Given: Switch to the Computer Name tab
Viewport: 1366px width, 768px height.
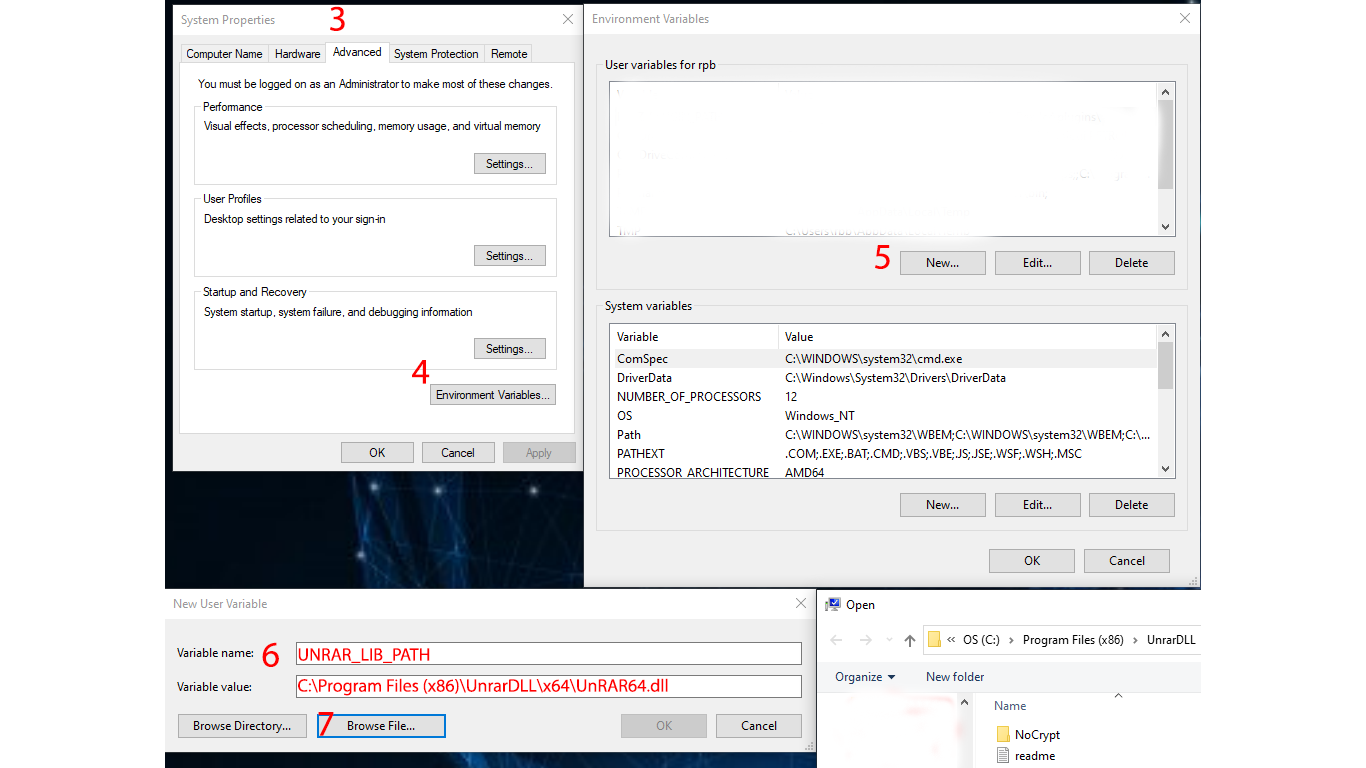Looking at the screenshot, I should (225, 54).
